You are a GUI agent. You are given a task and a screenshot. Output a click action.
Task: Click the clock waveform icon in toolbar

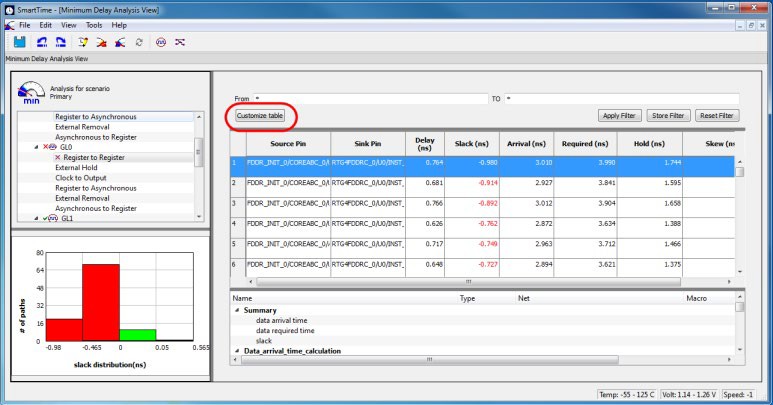click(160, 42)
